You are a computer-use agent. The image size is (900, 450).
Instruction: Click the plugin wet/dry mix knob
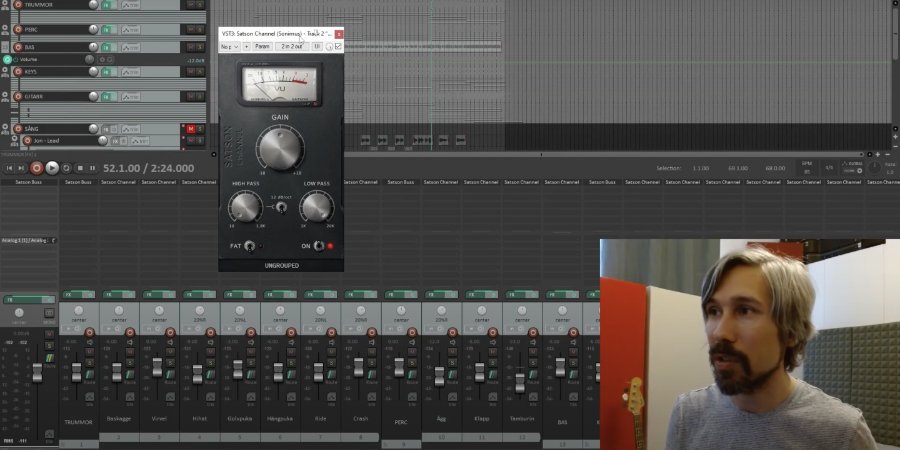[x=329, y=47]
